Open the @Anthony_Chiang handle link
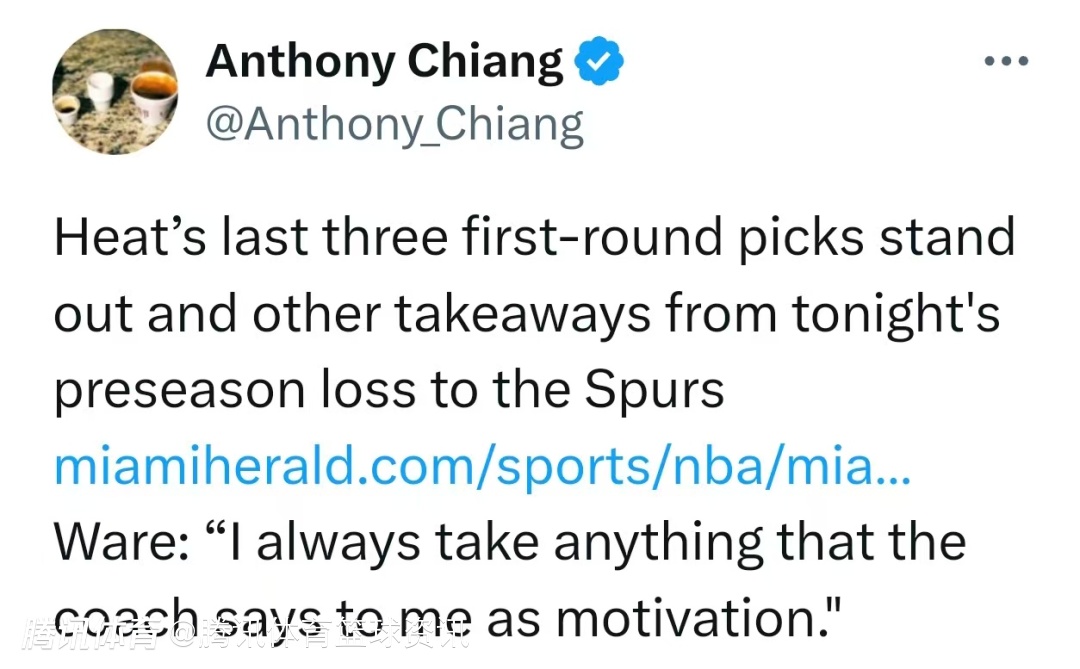 pyautogui.click(x=394, y=126)
